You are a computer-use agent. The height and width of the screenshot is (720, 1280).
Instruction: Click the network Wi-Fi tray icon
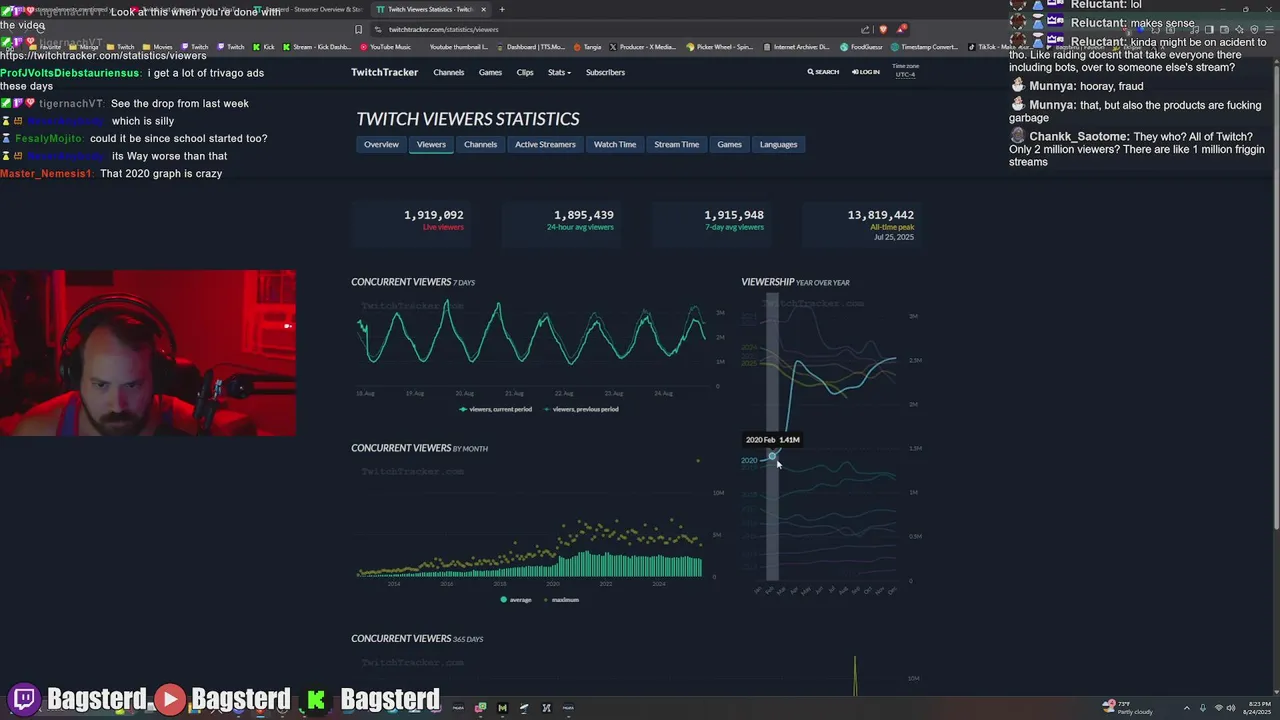[1218, 707]
